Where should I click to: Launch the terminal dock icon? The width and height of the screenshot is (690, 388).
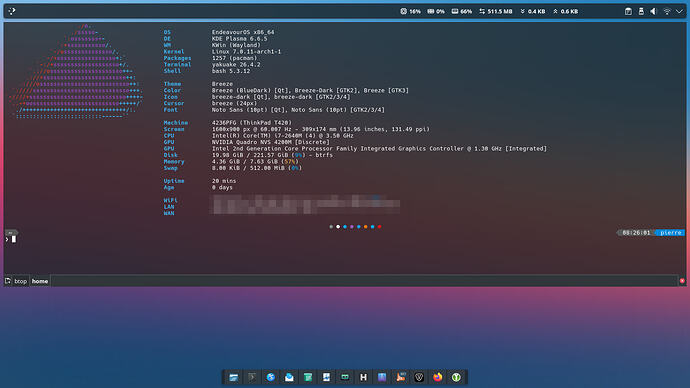click(x=252, y=377)
